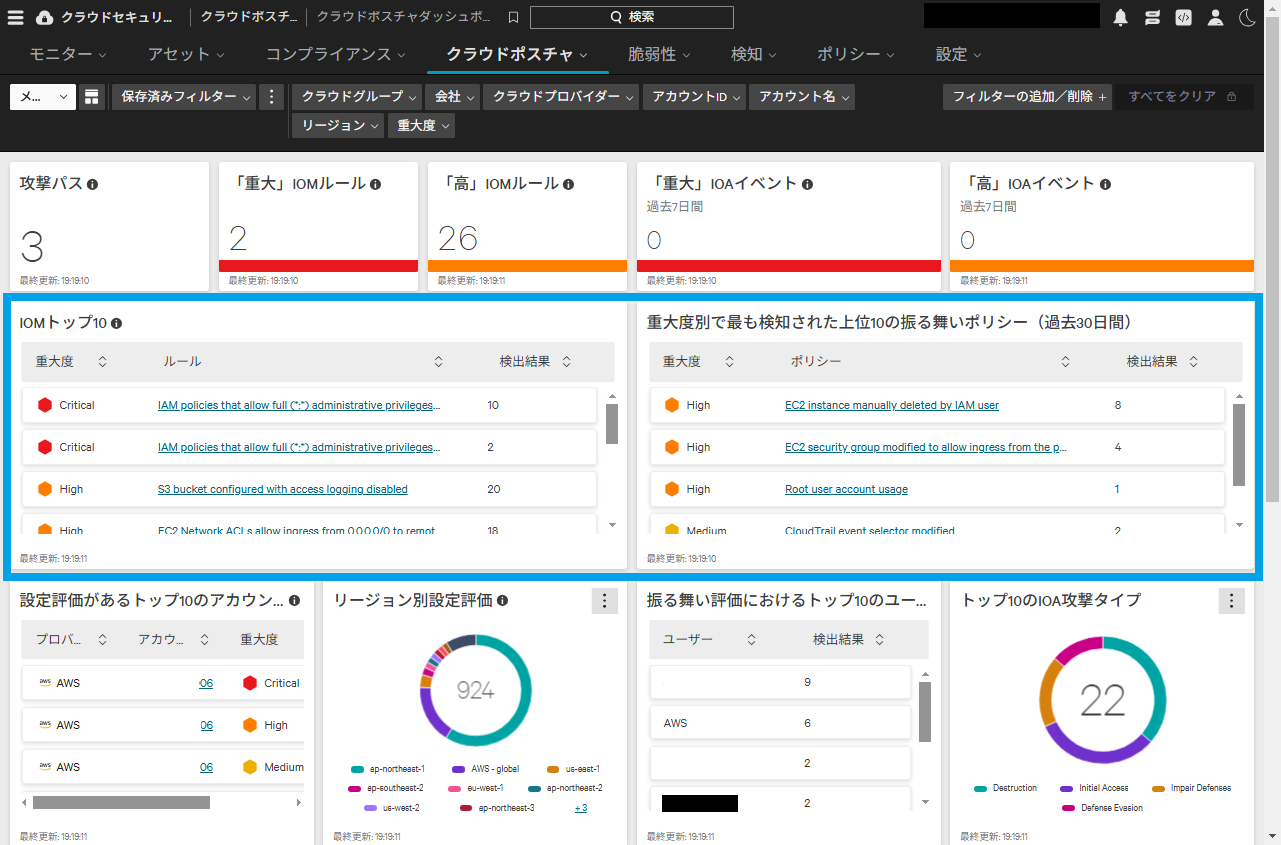Open リージョン filter dropdown
This screenshot has height=845, width=1281.
pyautogui.click(x=338, y=125)
